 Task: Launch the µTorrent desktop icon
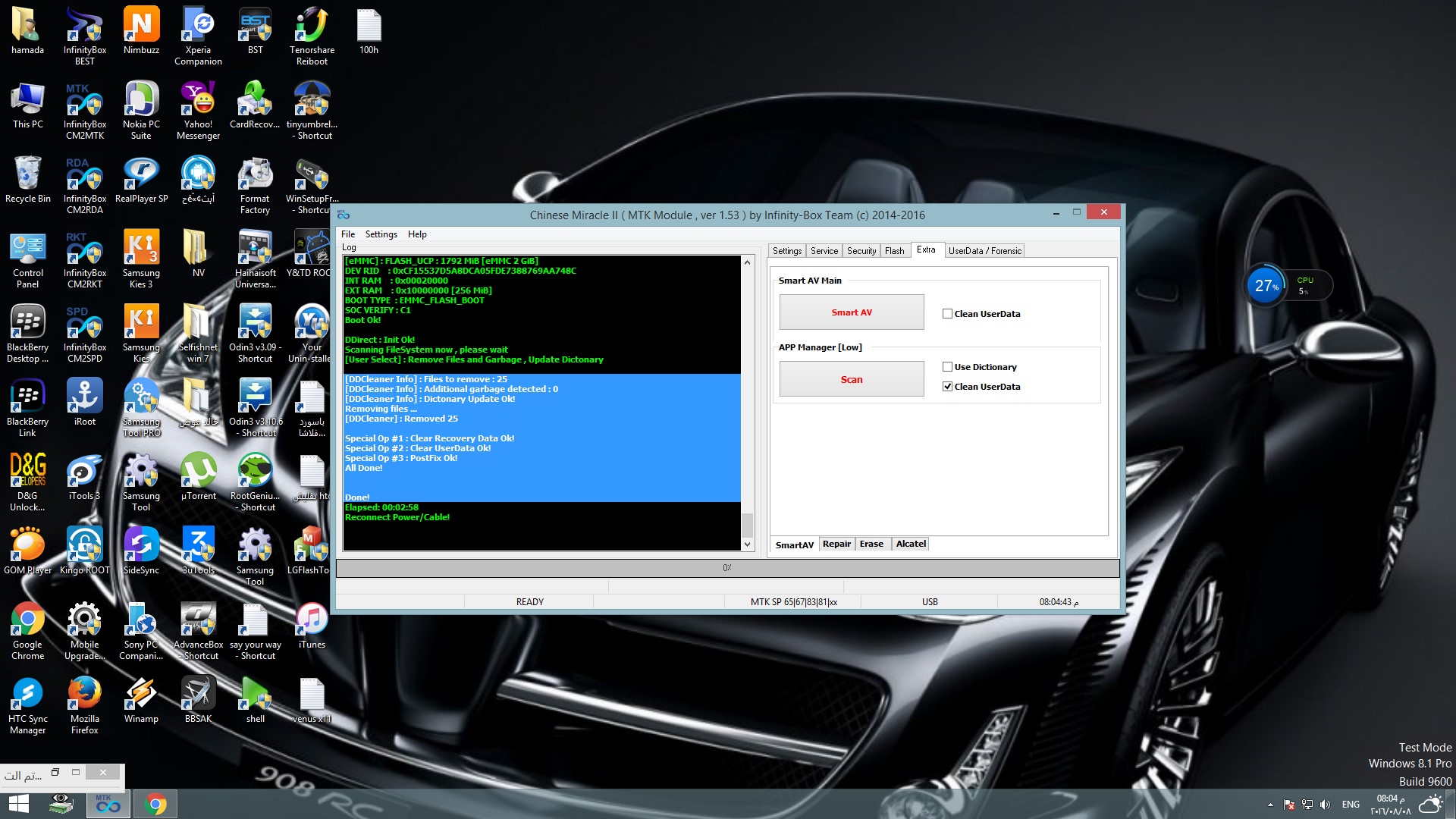coord(199,476)
